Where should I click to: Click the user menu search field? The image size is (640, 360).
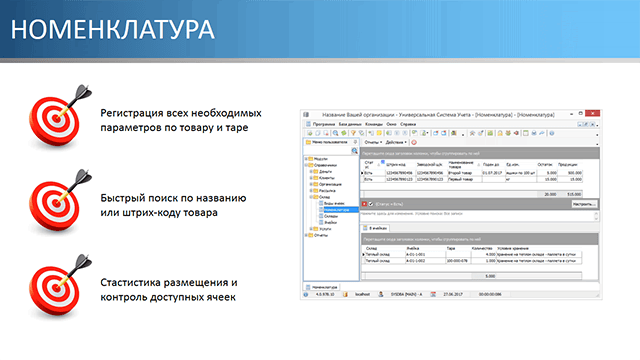pyautogui.click(x=328, y=151)
